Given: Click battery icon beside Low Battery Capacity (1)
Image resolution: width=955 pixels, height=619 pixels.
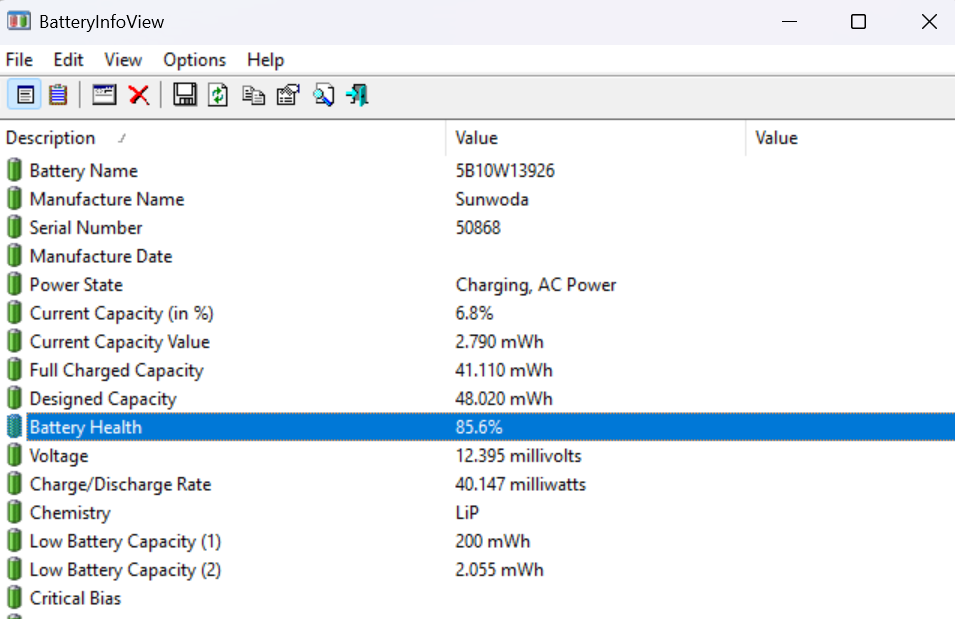Looking at the screenshot, I should pos(14,540).
